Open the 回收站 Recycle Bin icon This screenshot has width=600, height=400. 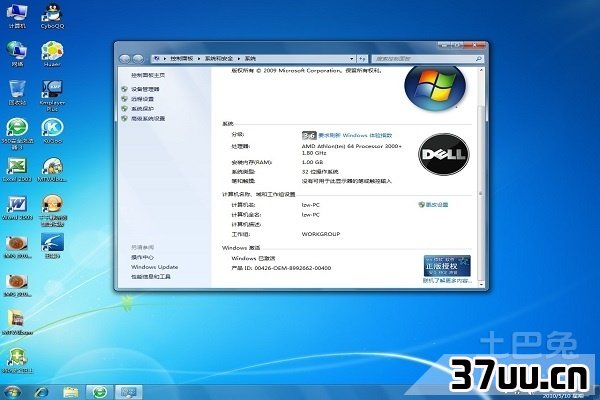[x=17, y=92]
